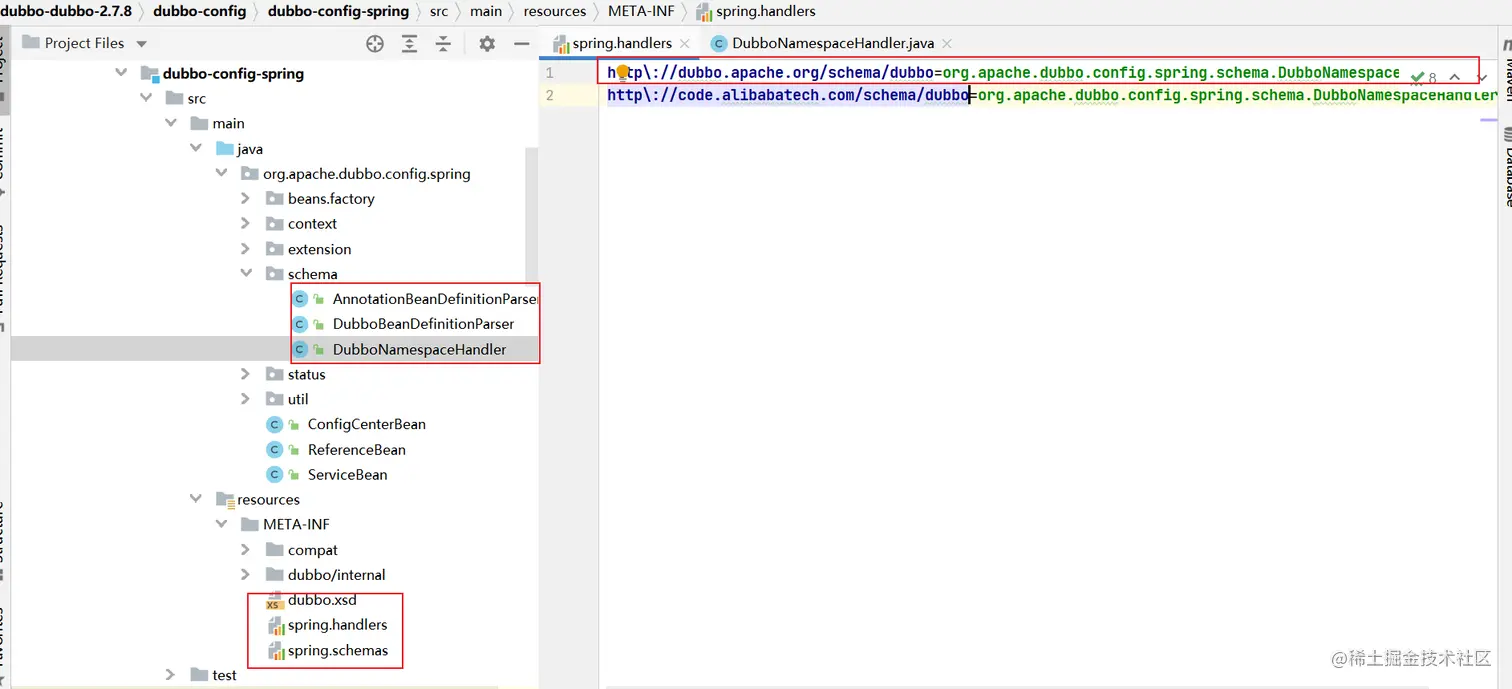Expand the util package
The width and height of the screenshot is (1512, 689).
[246, 399]
